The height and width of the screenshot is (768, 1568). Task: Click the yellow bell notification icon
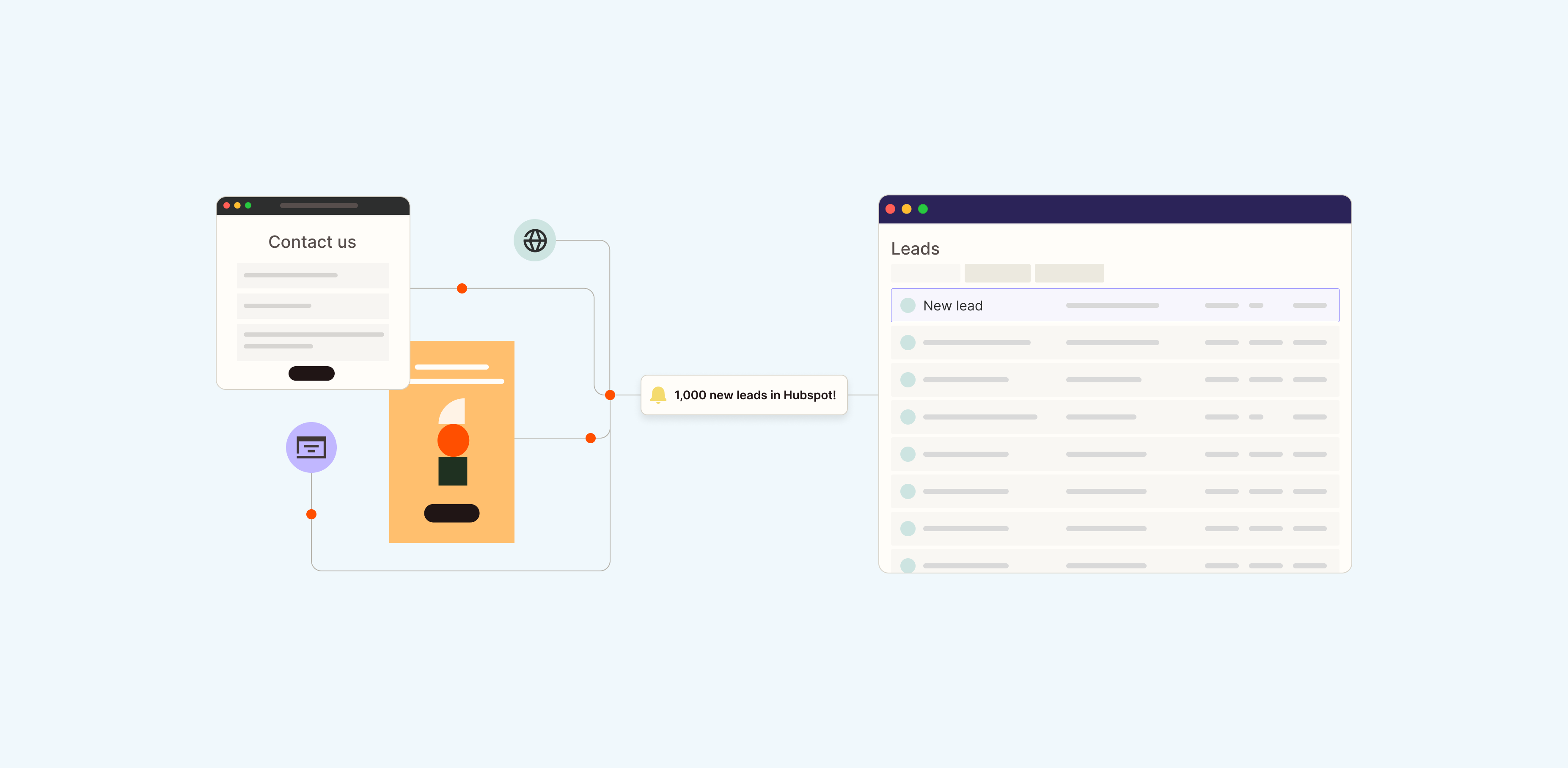pos(657,394)
